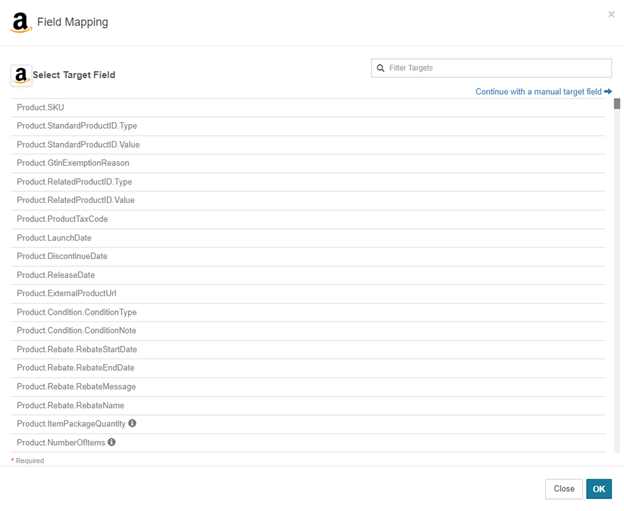The height and width of the screenshot is (511, 624).
Task: Choose Product.DiscontinueDate field
Action: 308,256
